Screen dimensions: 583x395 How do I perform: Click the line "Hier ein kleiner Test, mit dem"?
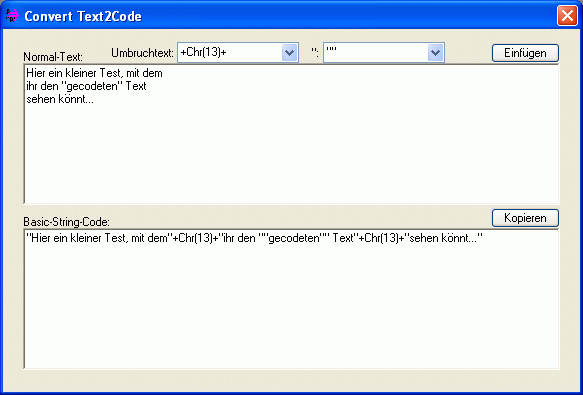coord(94,73)
